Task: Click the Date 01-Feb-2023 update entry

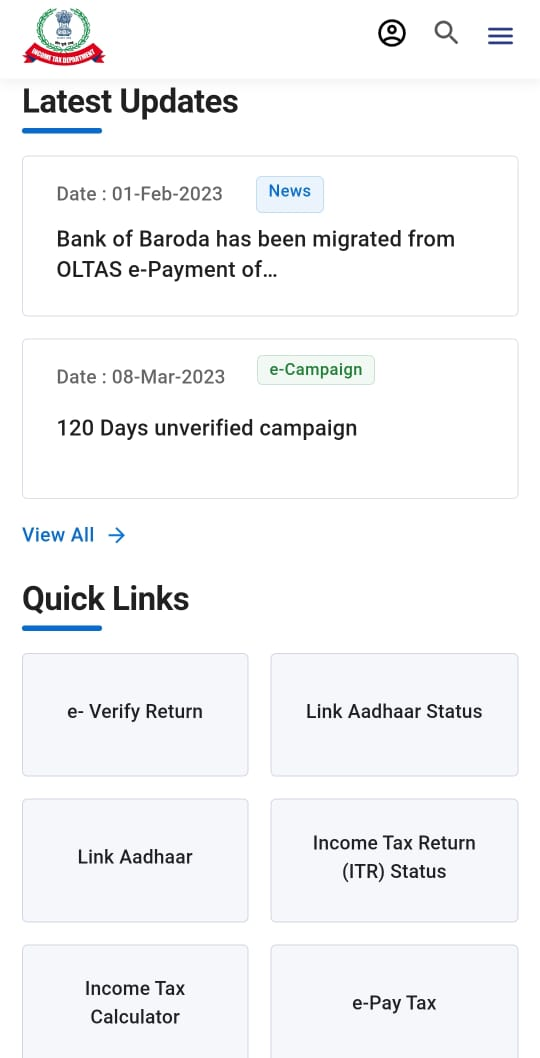Action: coord(140,194)
